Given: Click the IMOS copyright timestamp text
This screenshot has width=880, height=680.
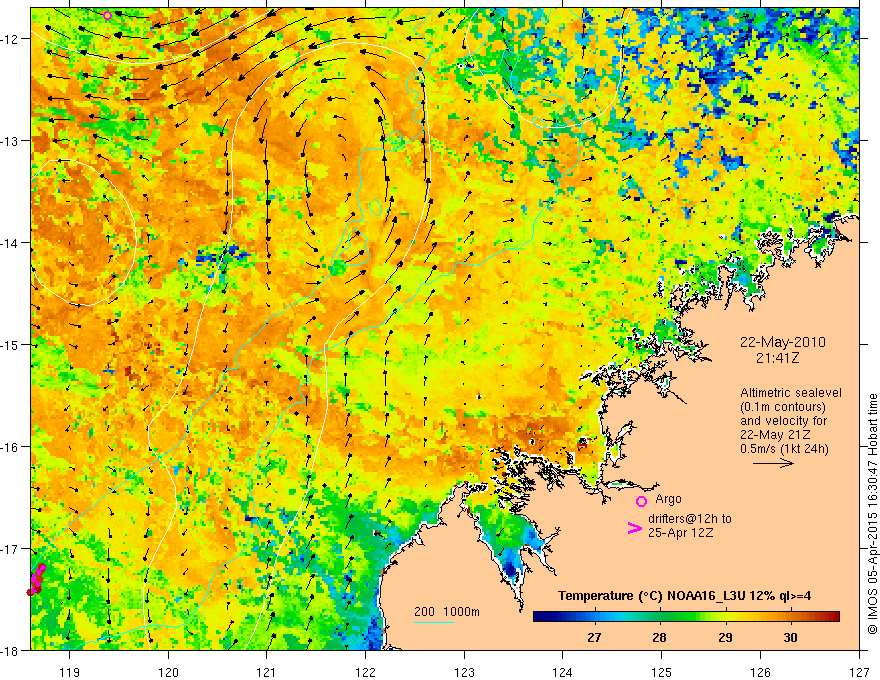Looking at the screenshot, I should 872,514.
